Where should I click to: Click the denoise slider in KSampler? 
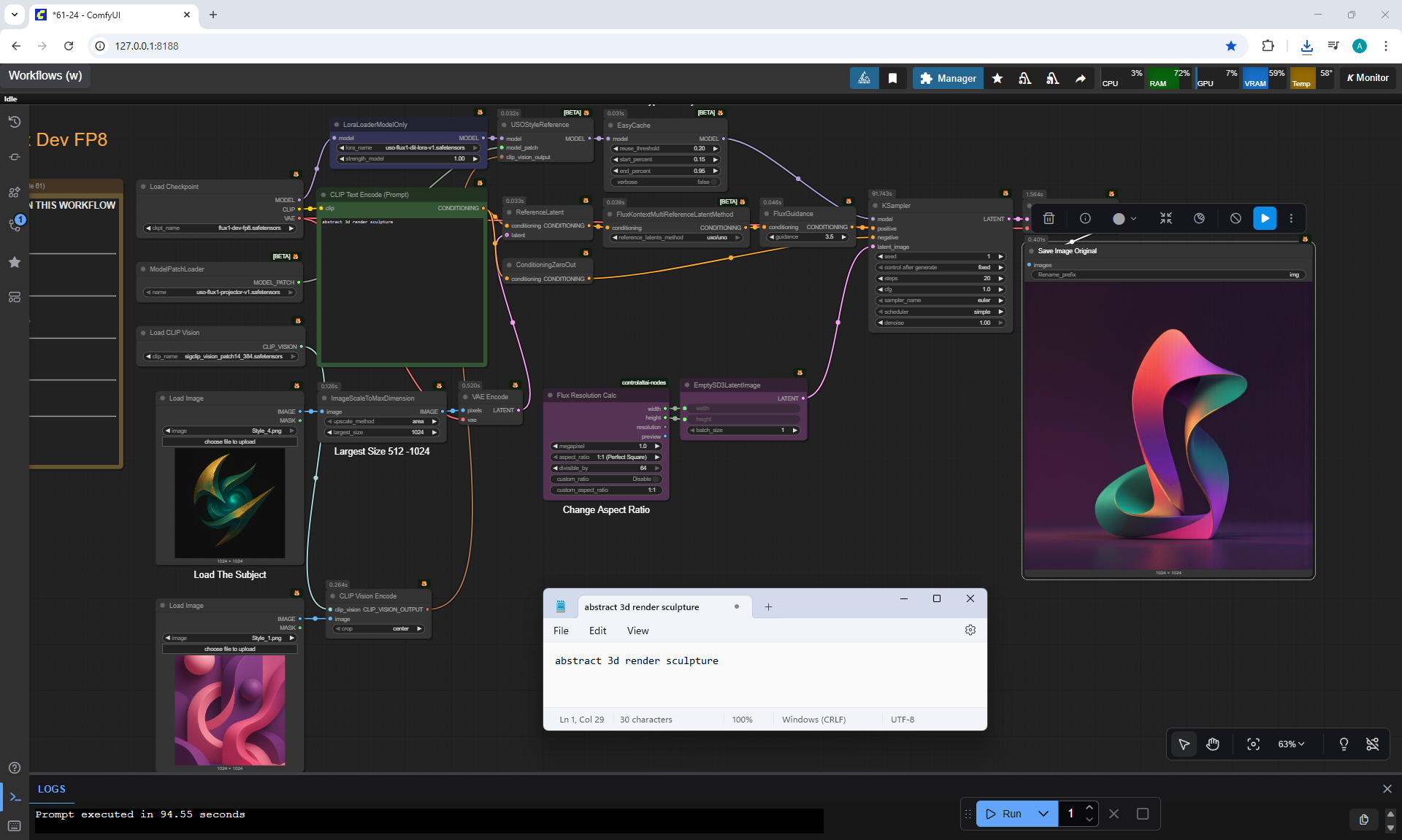941,323
